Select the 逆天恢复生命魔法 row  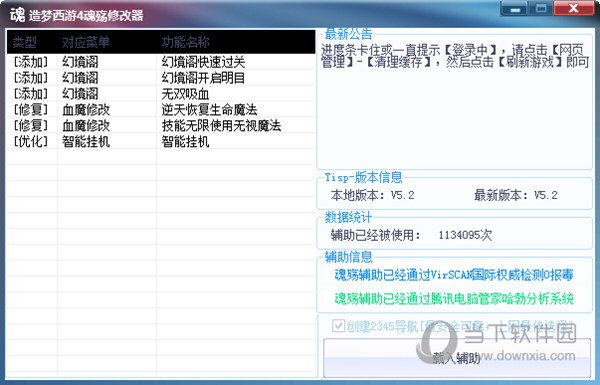[x=161, y=110]
